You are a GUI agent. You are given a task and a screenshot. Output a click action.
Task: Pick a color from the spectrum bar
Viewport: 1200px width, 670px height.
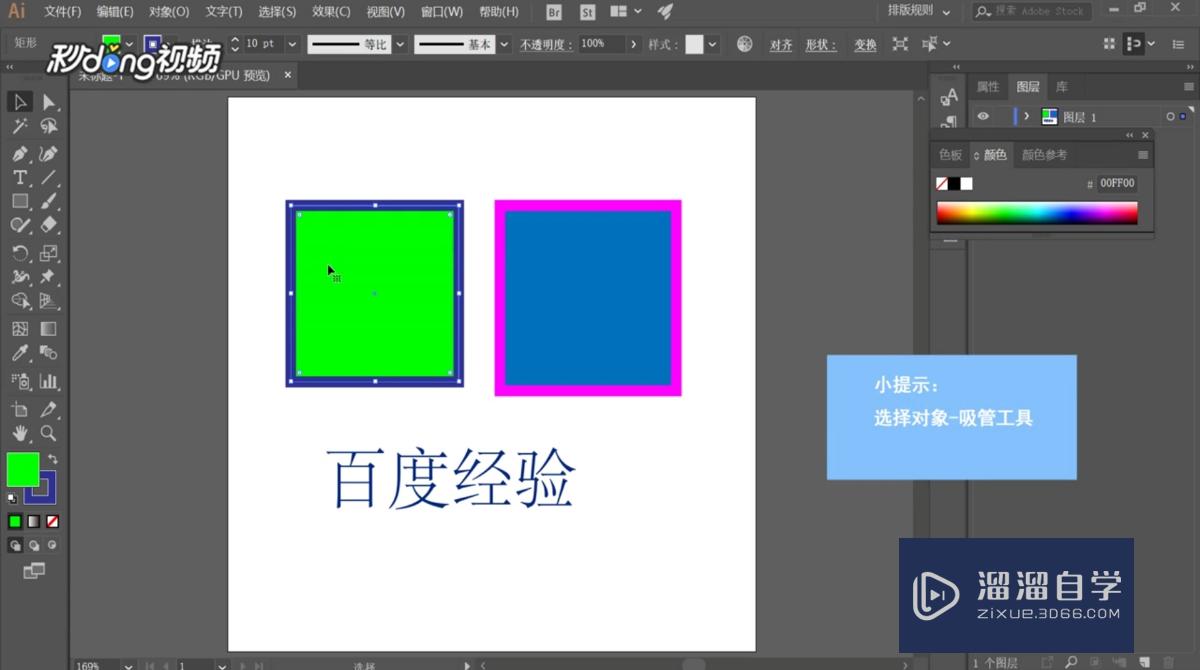[x=1038, y=212]
